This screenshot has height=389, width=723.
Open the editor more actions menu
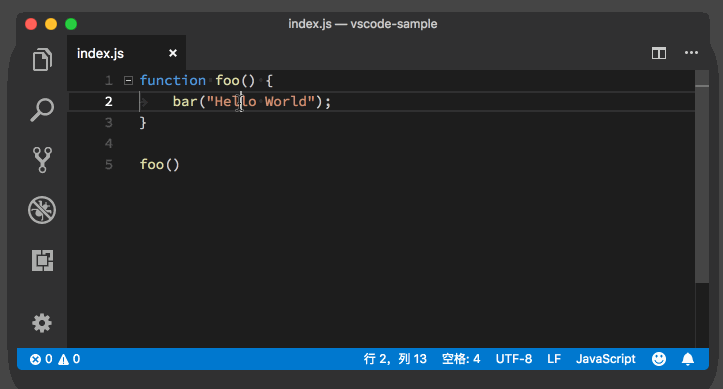[x=691, y=53]
